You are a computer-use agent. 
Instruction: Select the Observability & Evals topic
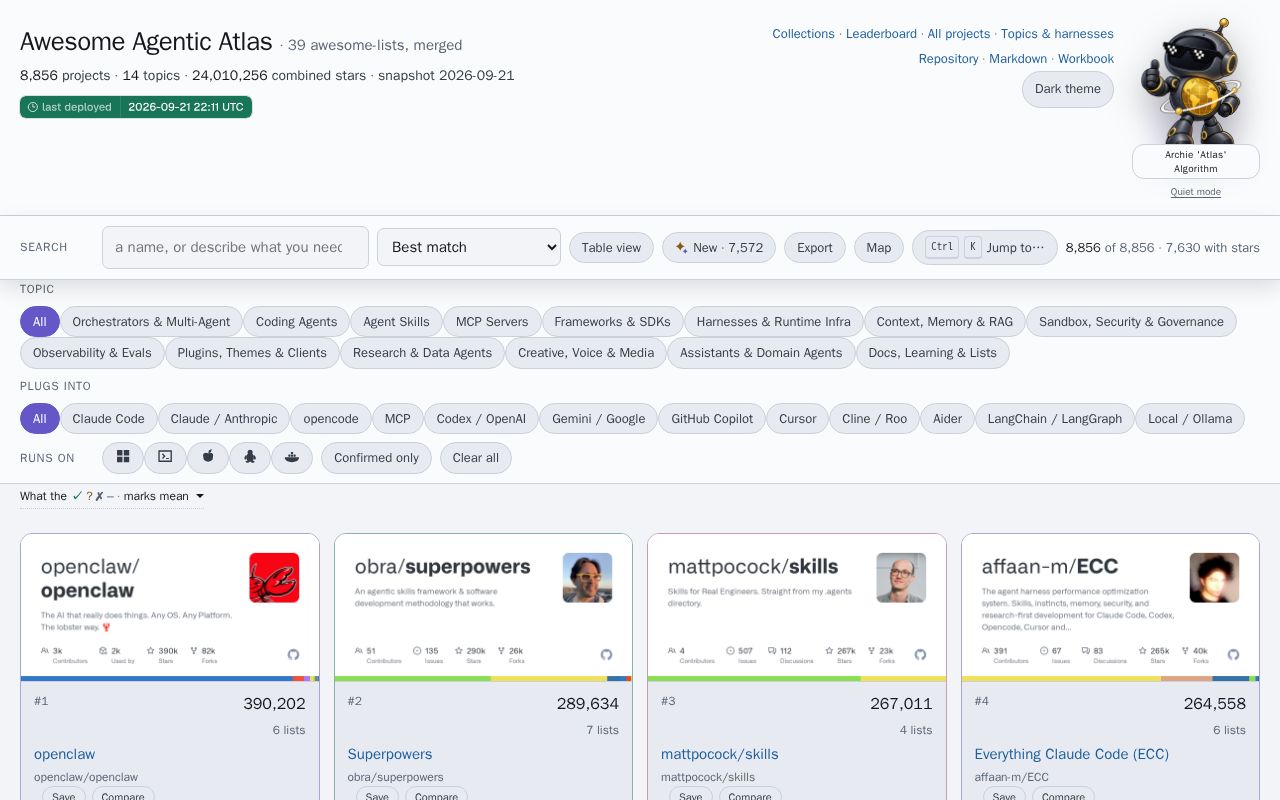click(92, 353)
